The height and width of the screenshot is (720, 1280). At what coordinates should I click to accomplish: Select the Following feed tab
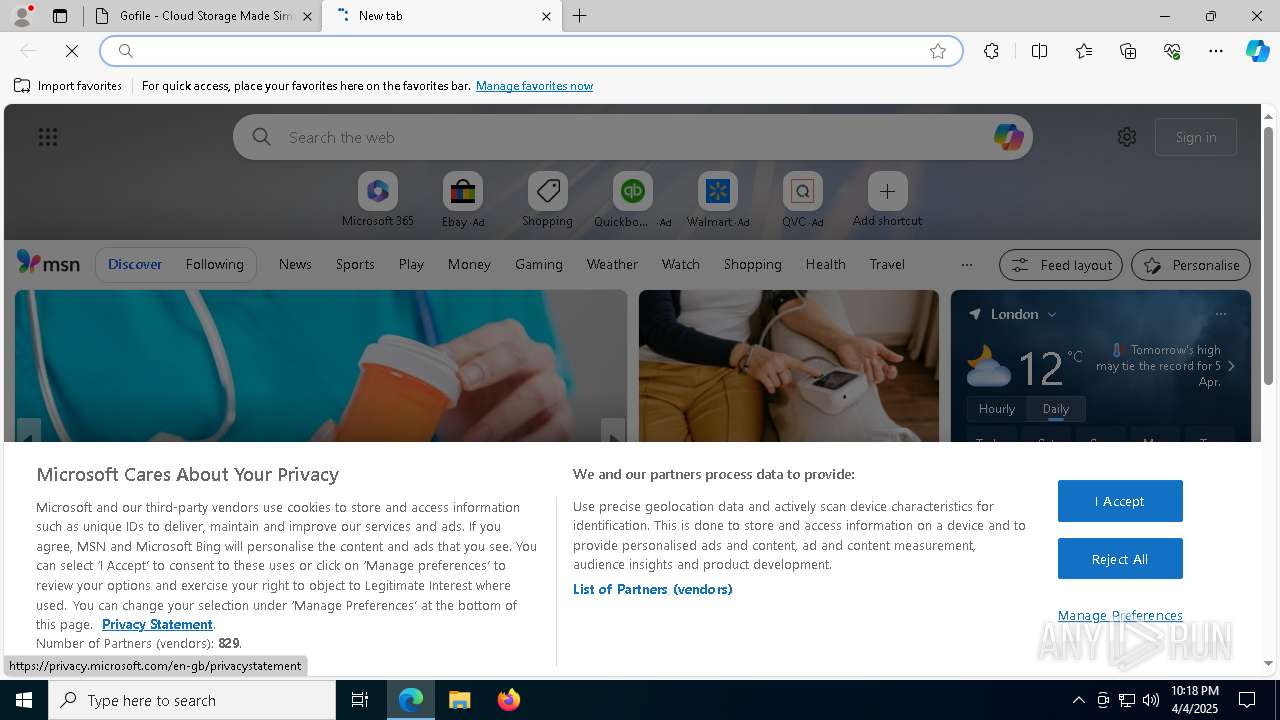coord(214,264)
